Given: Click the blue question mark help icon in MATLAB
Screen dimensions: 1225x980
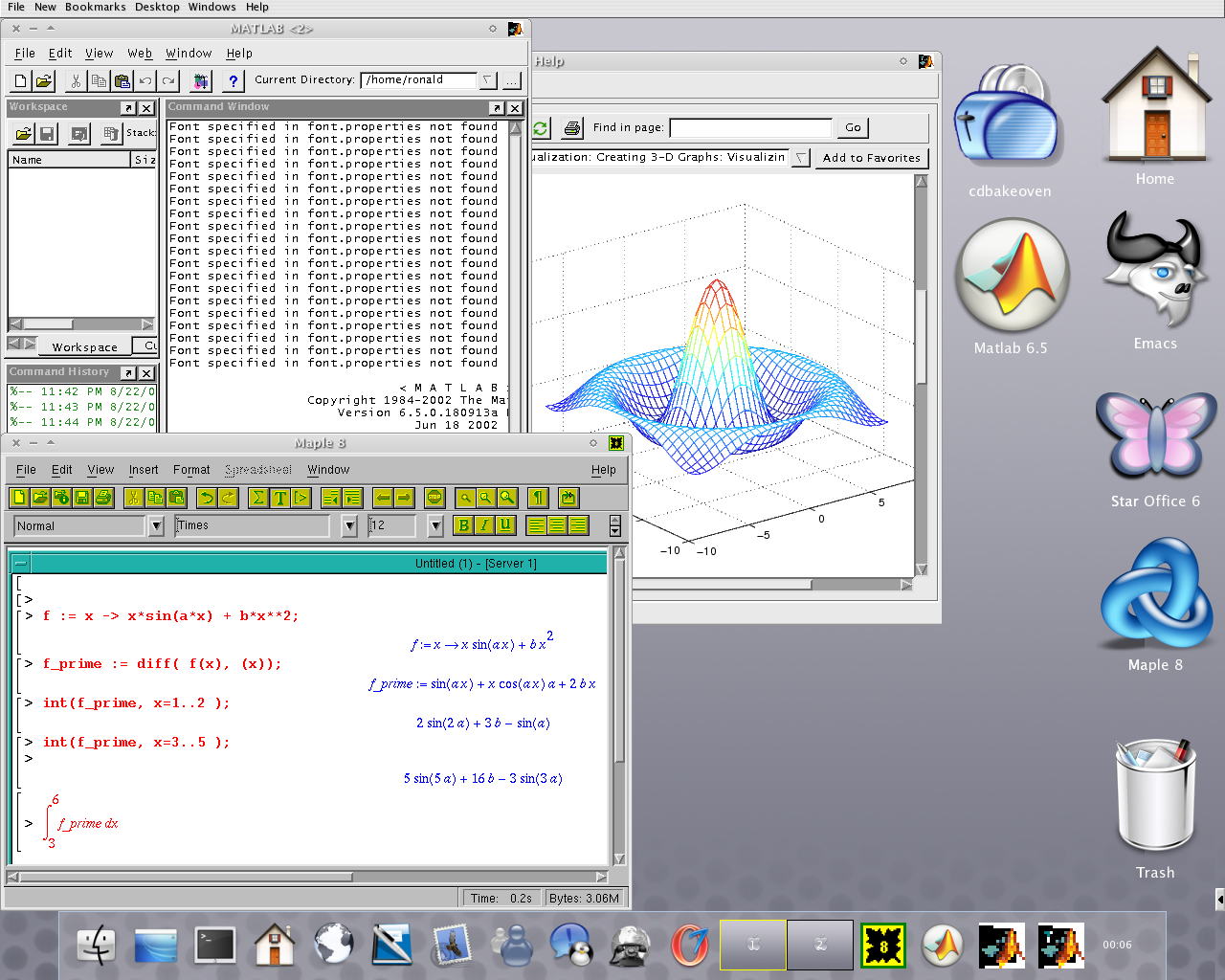Looking at the screenshot, I should pos(234,81).
